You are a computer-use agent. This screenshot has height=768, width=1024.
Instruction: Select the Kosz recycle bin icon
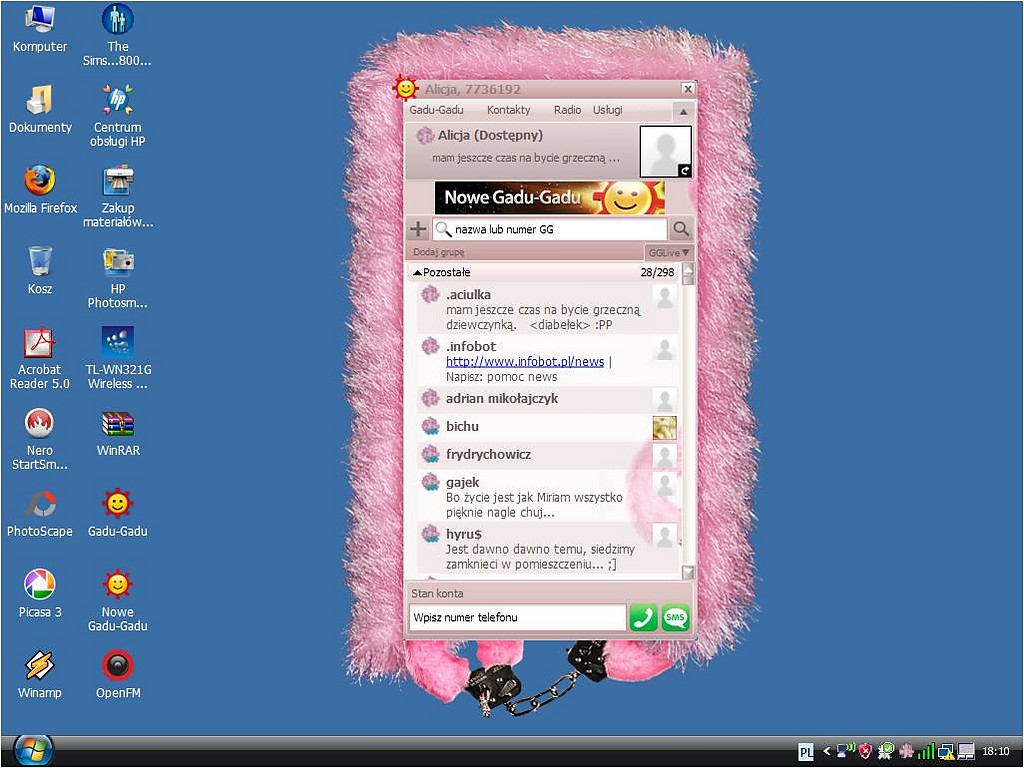pos(40,270)
